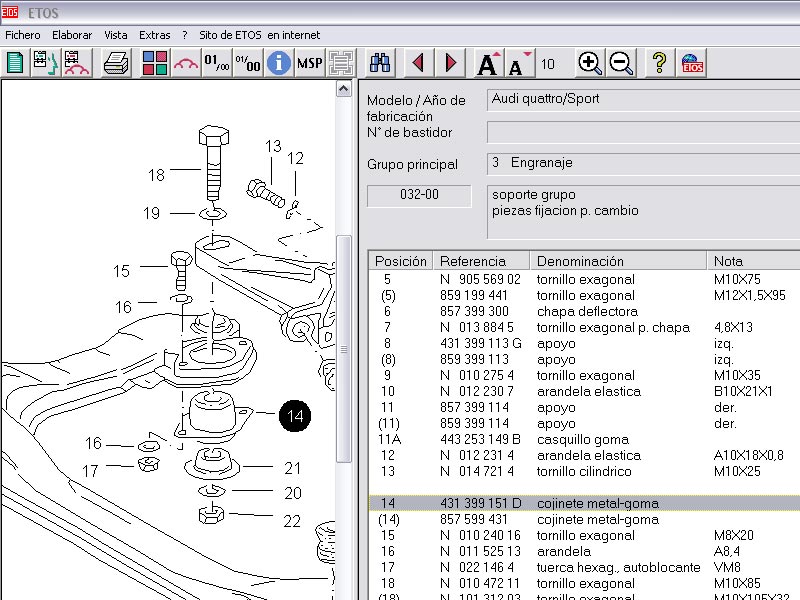Viewport: 800px width, 600px height.
Task: Open search with the binoculars icon
Action: coord(380,63)
